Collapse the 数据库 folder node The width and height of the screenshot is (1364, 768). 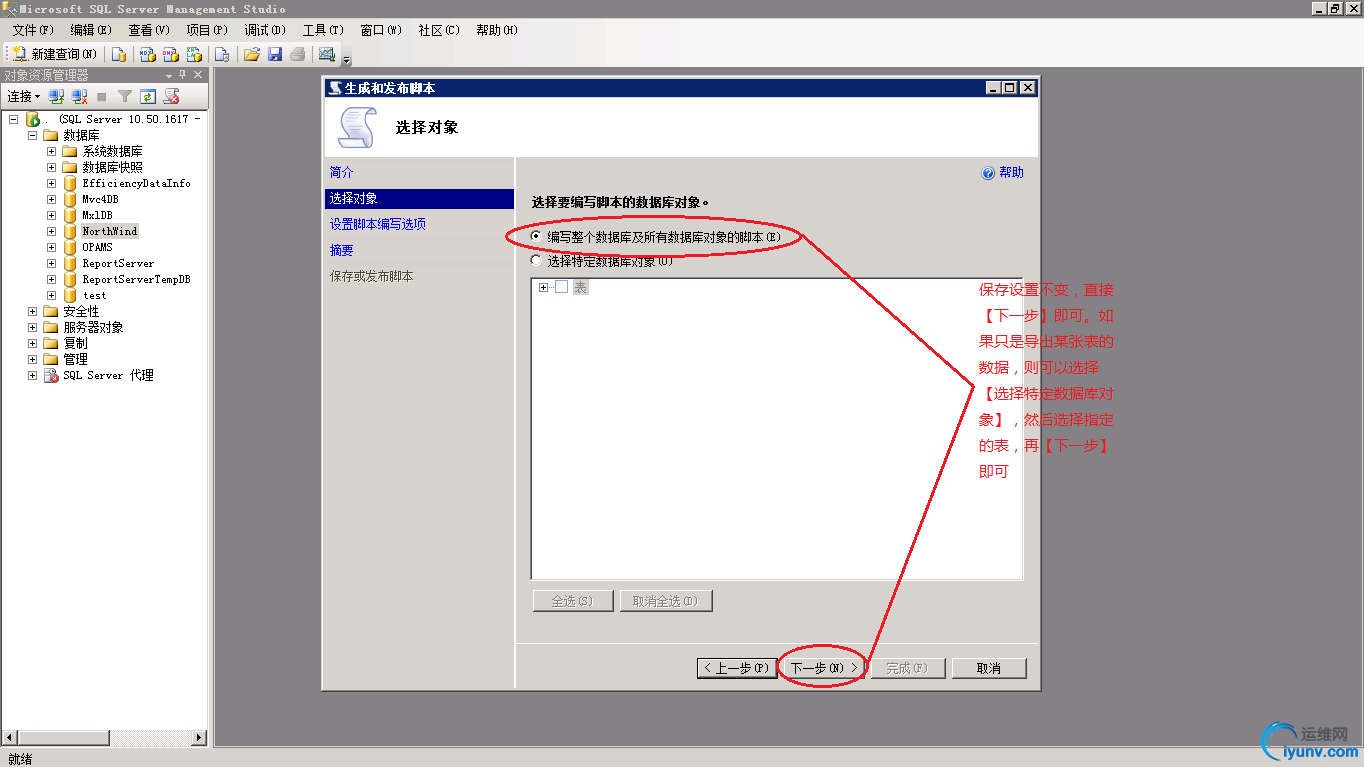click(x=32, y=135)
